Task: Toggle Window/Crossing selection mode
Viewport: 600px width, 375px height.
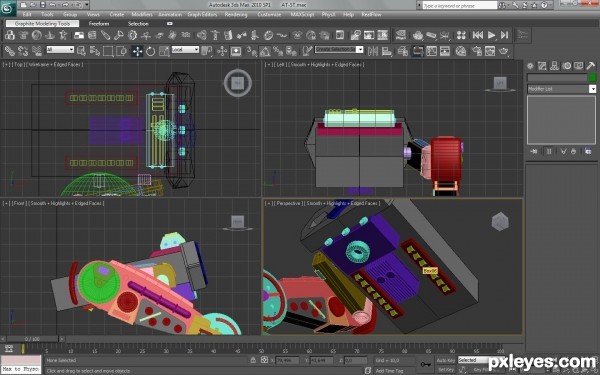Action: 121,51
